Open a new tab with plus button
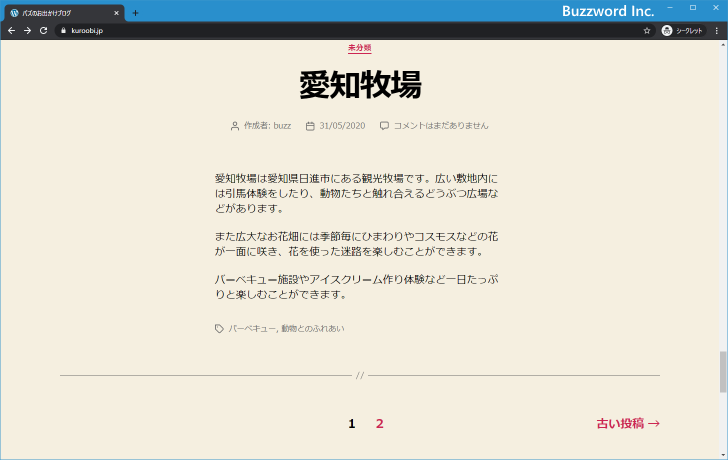This screenshot has width=728, height=460. click(135, 13)
